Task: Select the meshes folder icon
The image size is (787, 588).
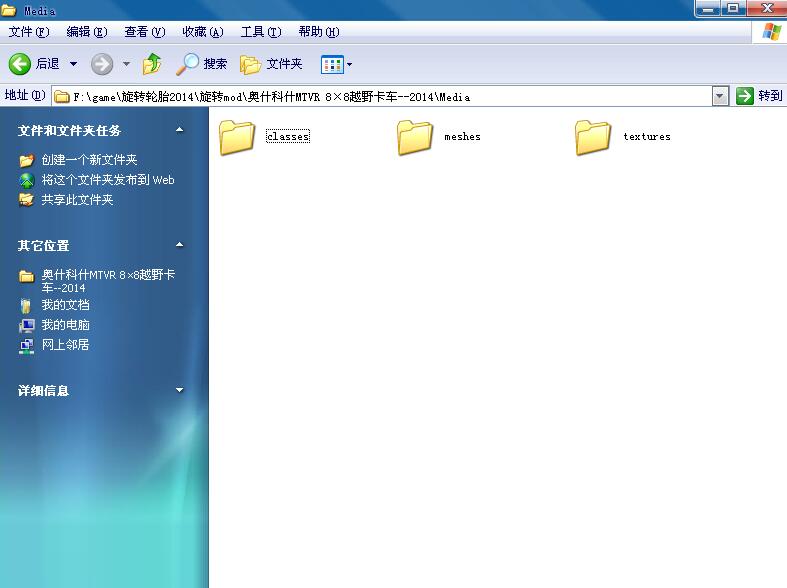Action: [x=415, y=137]
